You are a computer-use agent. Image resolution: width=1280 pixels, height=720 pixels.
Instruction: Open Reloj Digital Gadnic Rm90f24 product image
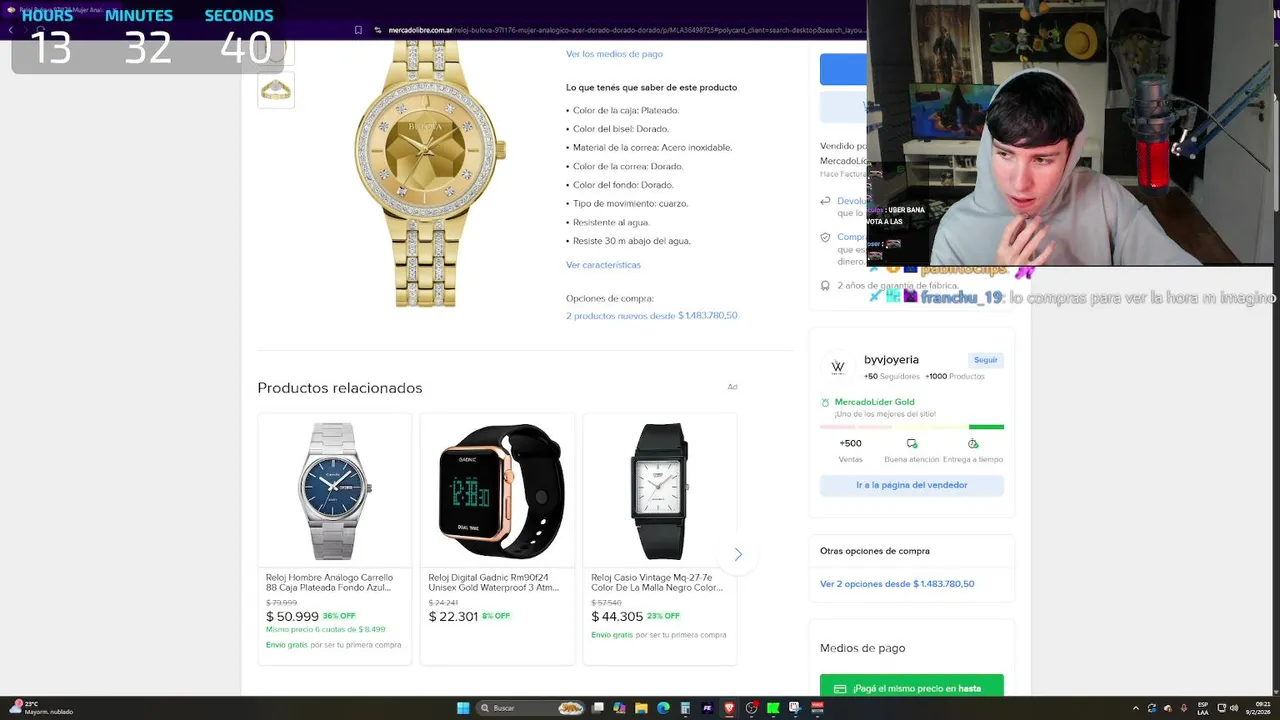tap(498, 490)
